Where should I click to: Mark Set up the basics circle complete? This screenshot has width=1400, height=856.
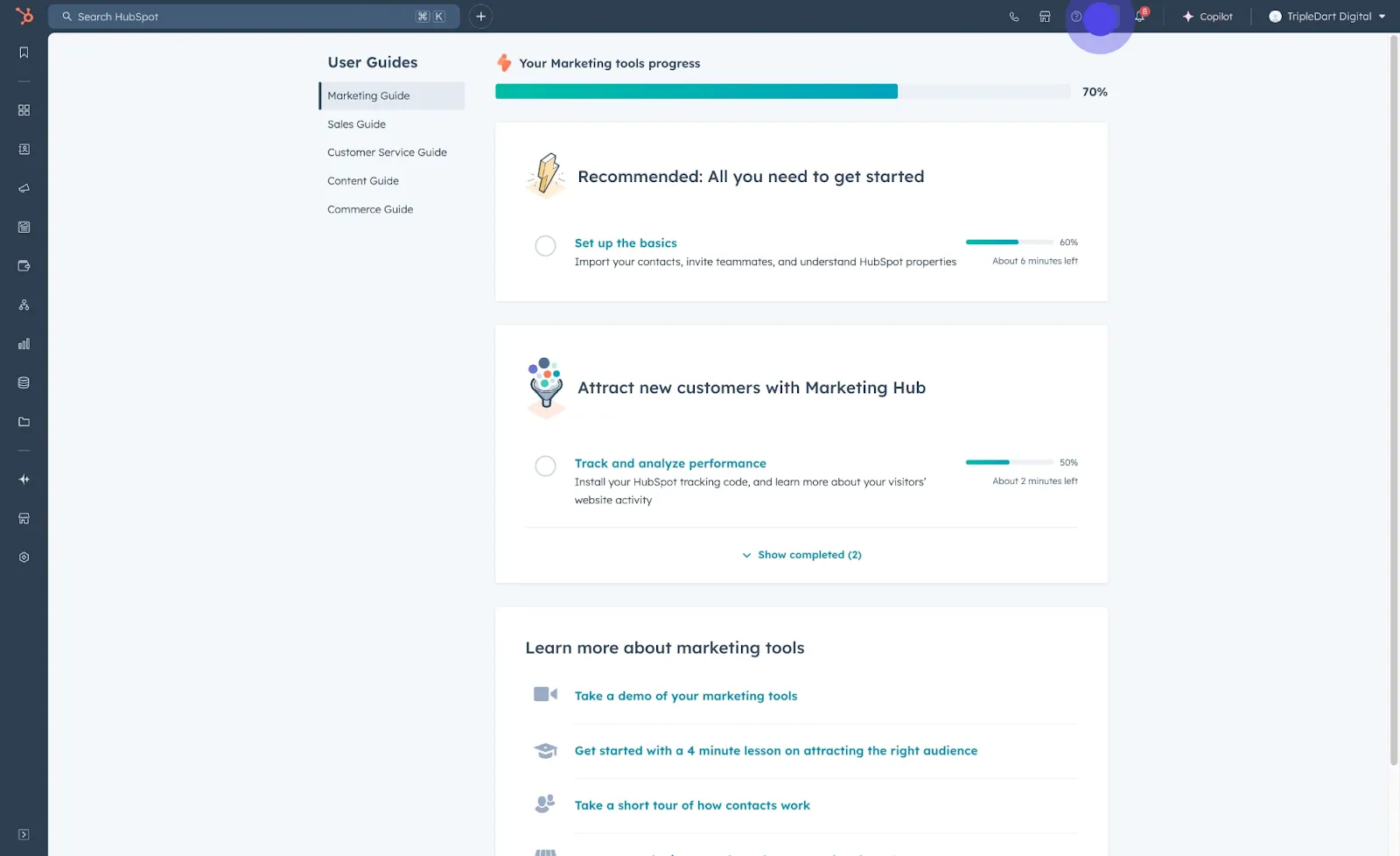(x=545, y=246)
